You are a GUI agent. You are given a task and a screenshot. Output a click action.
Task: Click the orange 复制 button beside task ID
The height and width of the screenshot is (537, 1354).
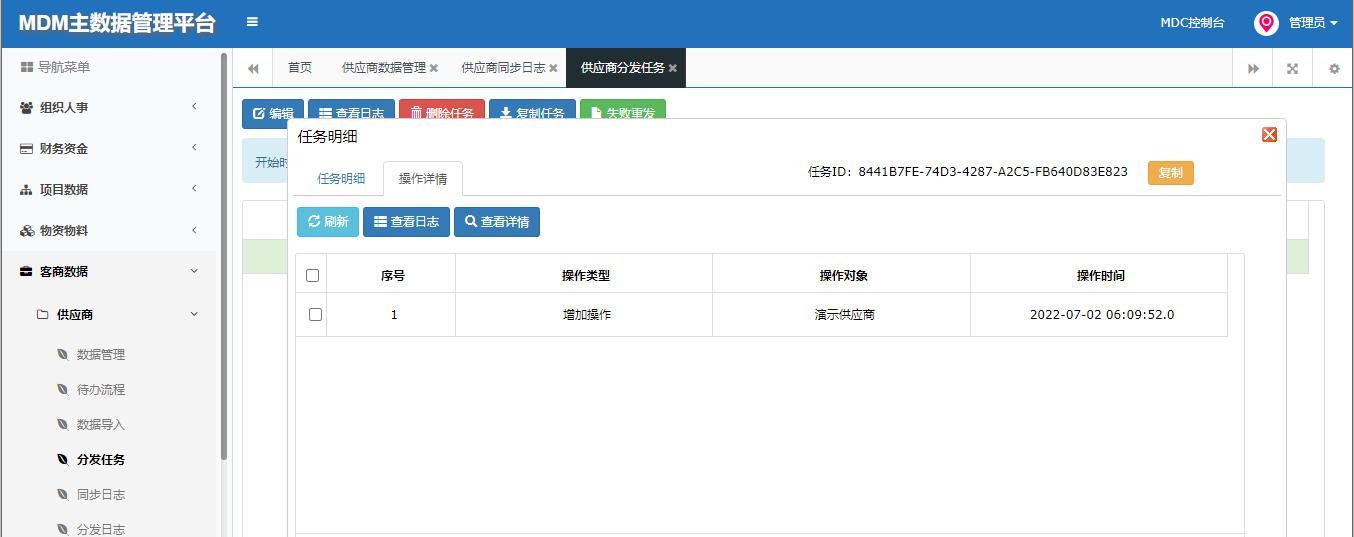click(x=1170, y=173)
